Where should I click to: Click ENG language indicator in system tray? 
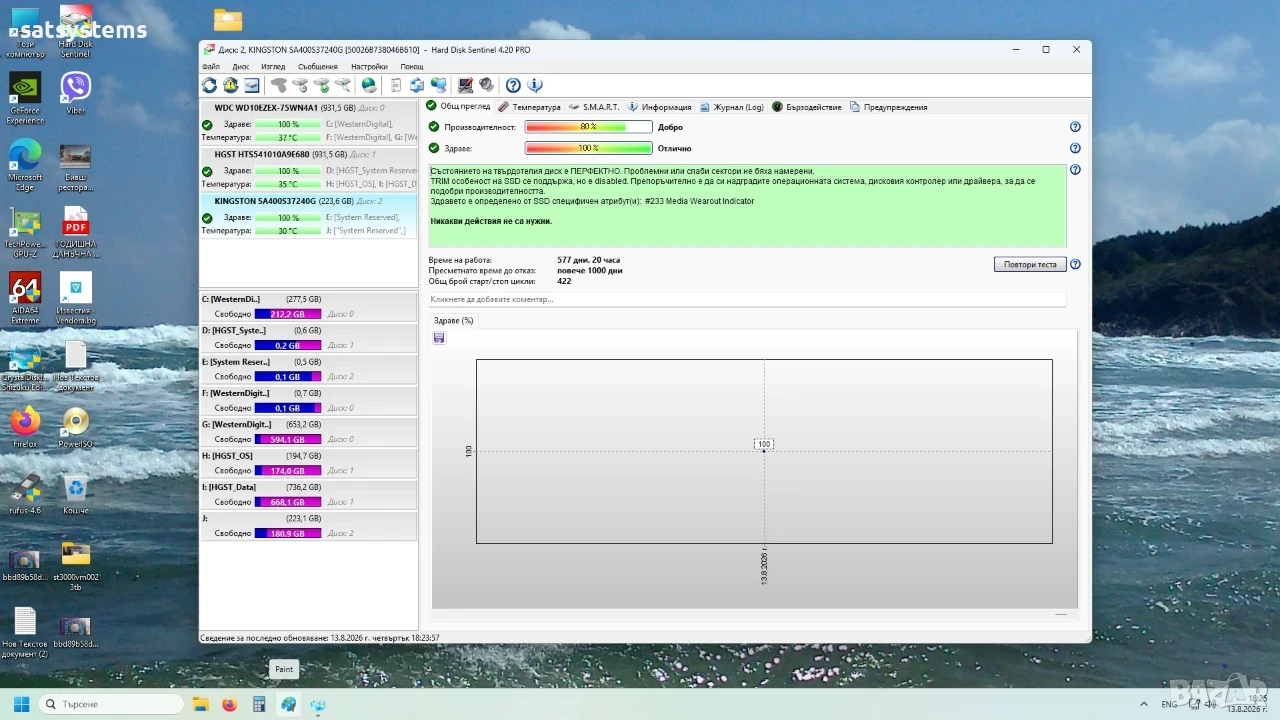(1171, 704)
